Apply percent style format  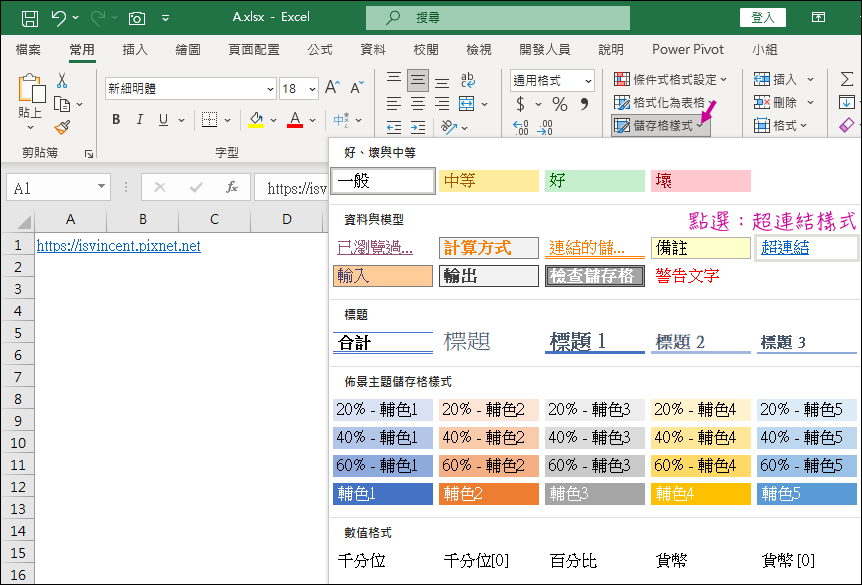pos(560,104)
